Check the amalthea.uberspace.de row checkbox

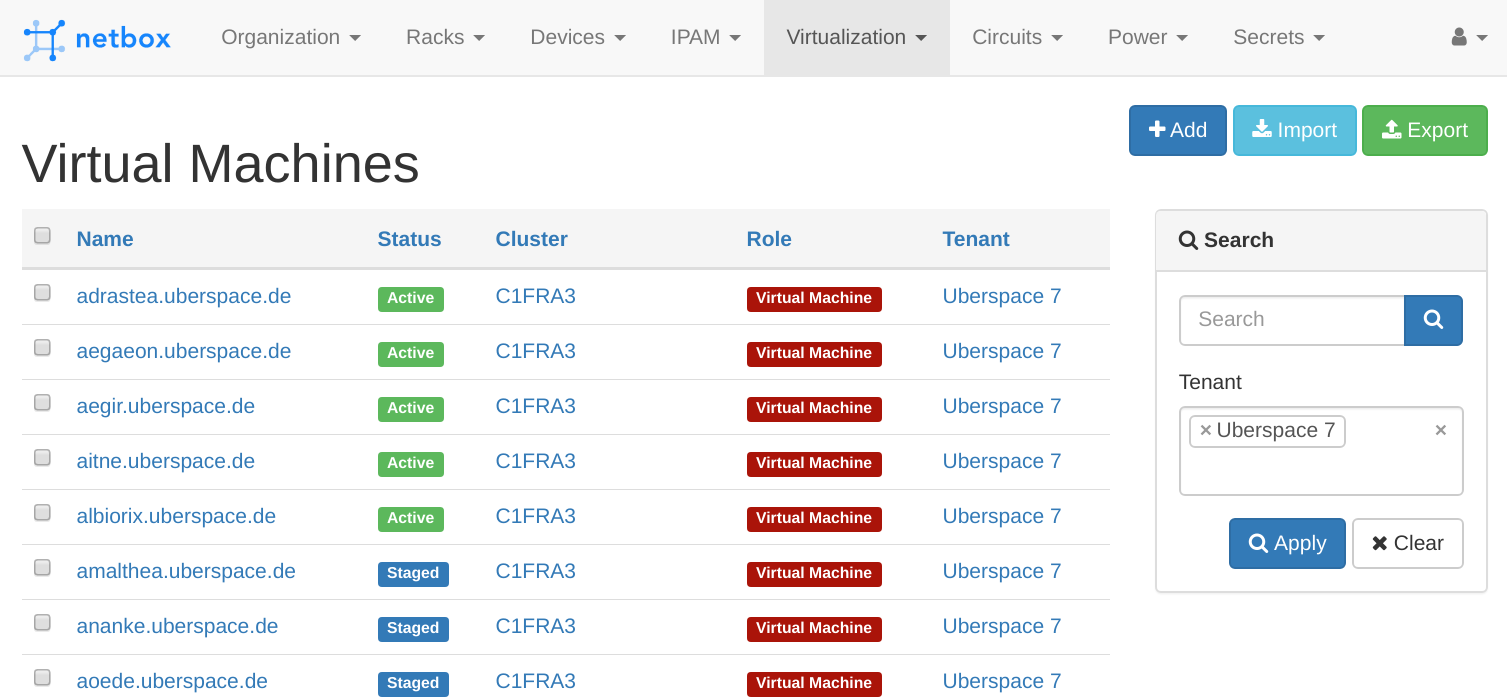[42, 568]
